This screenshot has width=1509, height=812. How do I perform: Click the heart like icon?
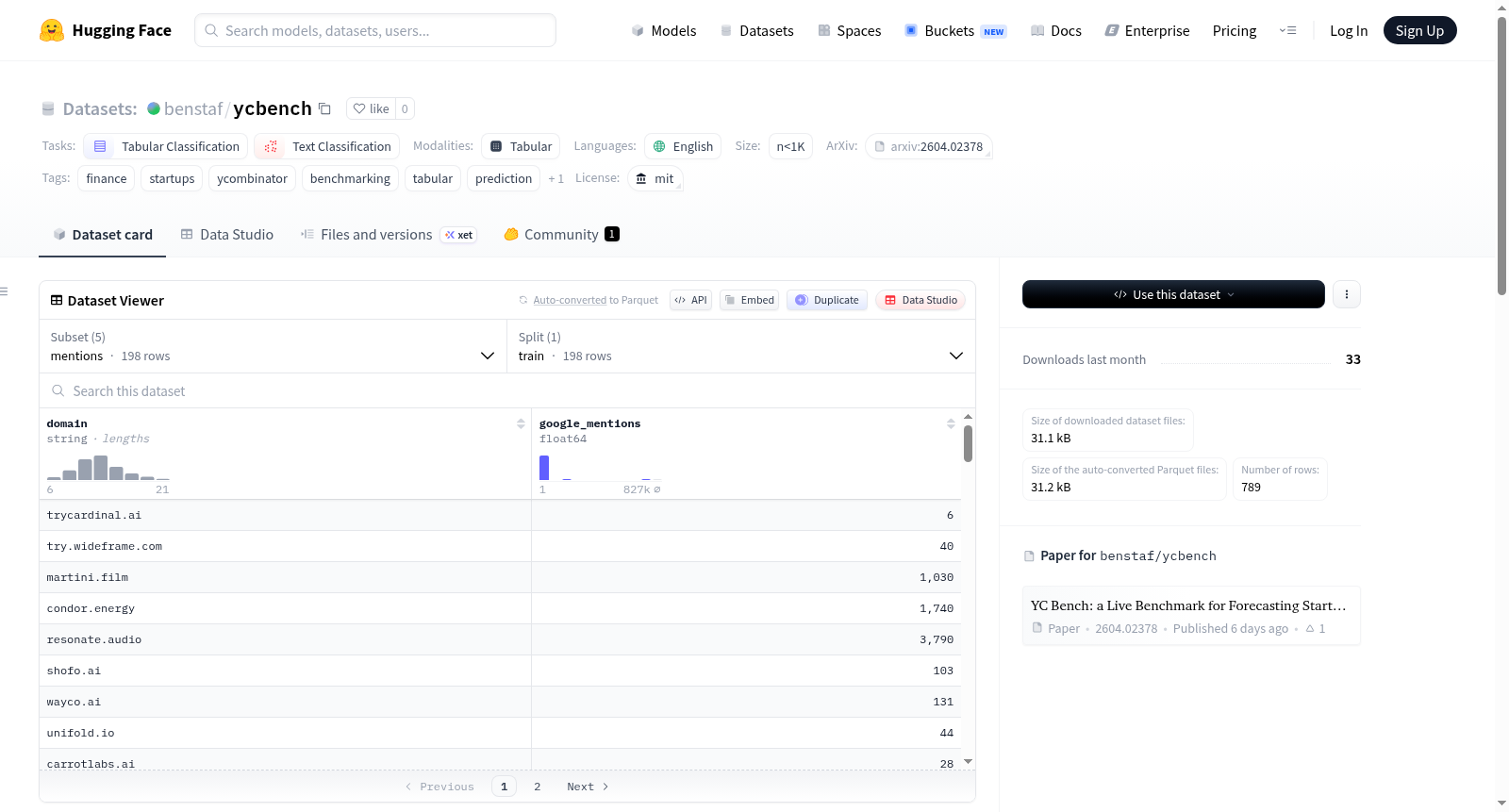pos(359,108)
